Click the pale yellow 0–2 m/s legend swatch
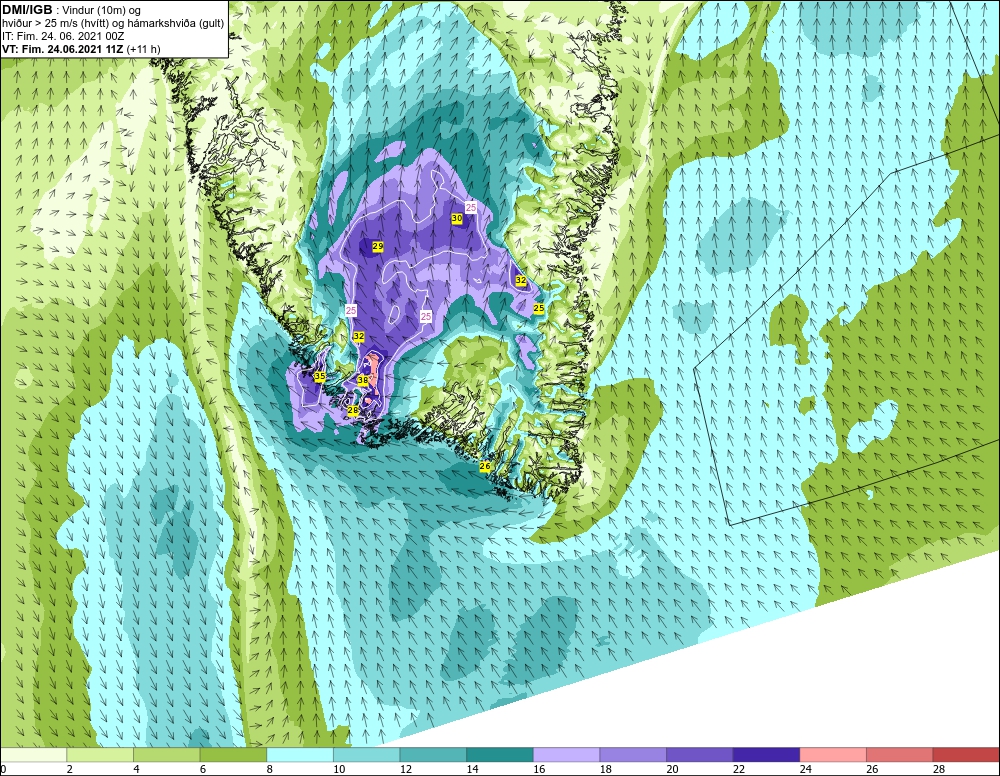 click(33, 755)
